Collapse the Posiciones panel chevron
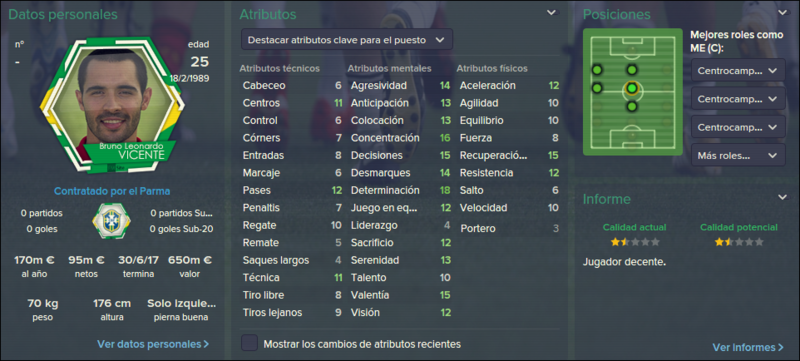 coord(782,13)
